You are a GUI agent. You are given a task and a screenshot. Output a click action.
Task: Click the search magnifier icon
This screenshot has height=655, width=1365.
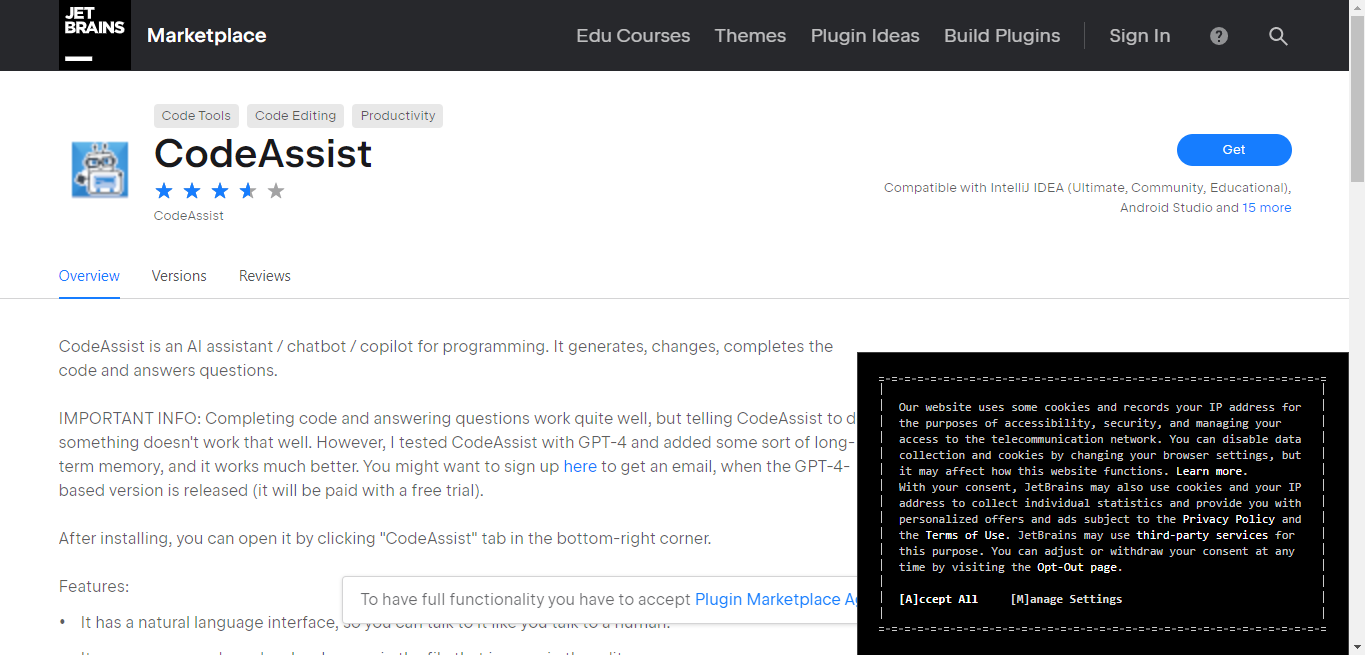(x=1278, y=36)
